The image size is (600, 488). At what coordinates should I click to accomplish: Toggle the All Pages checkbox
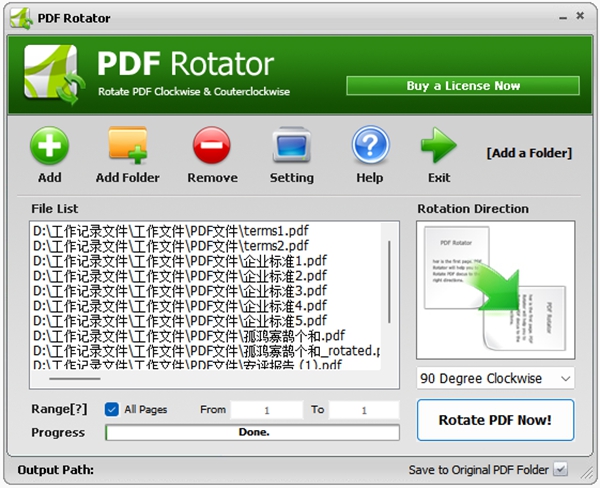click(112, 409)
